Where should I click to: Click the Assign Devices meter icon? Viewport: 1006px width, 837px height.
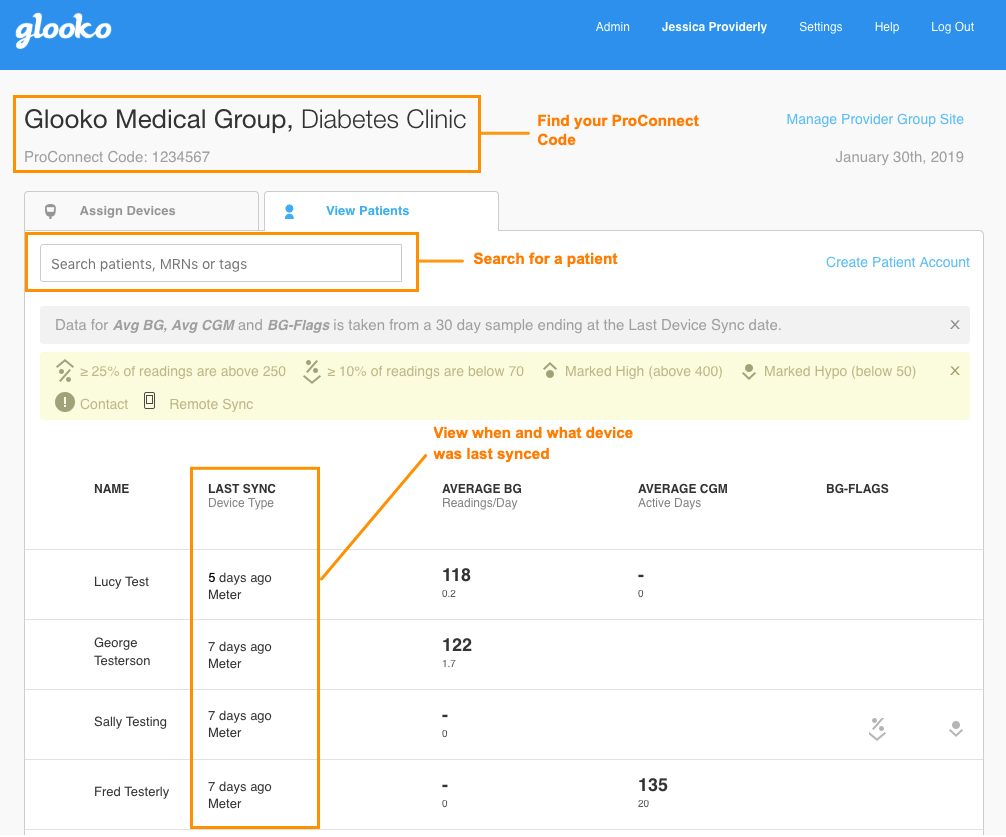tap(50, 211)
